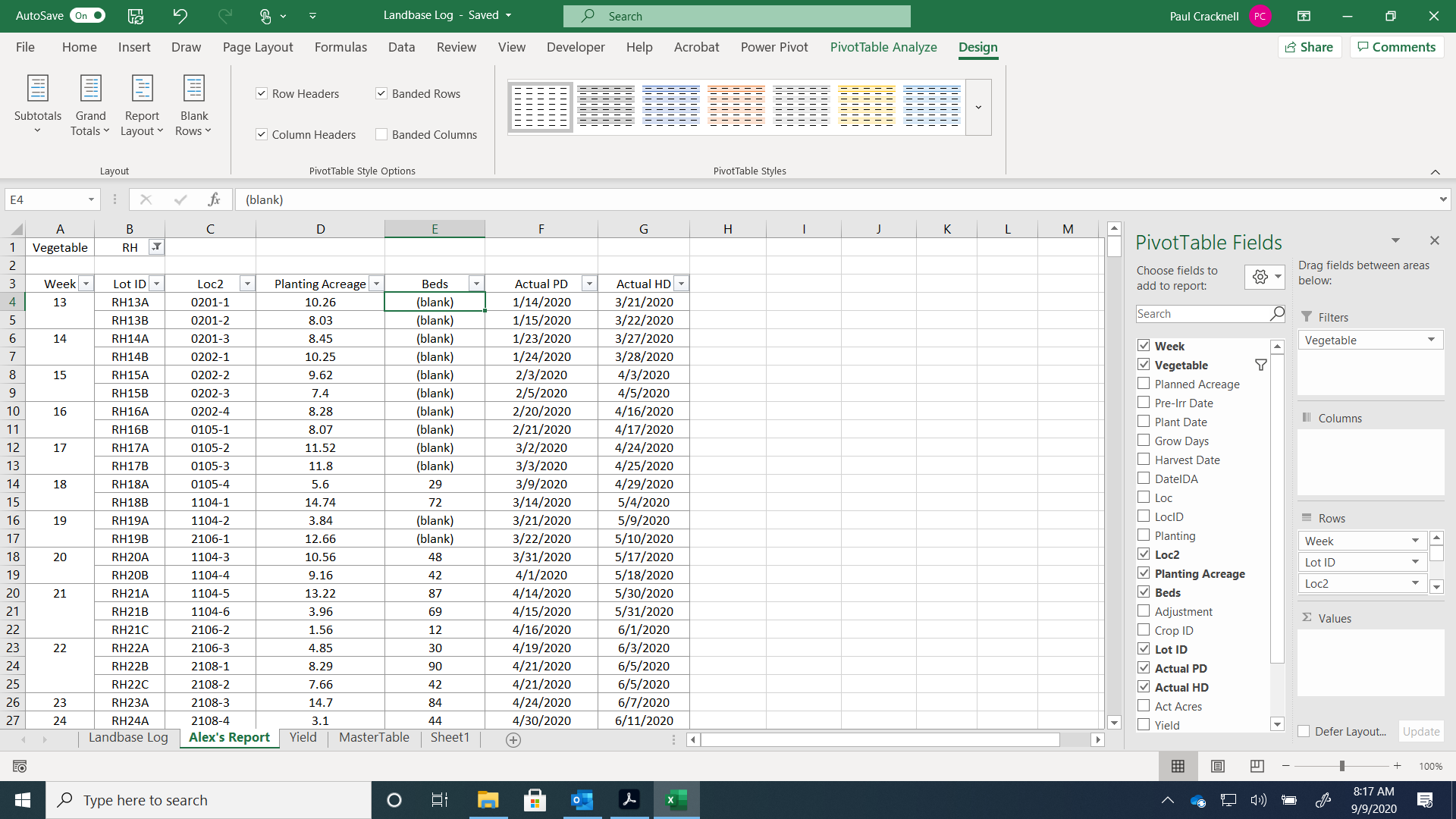Check the Planned Acreage field

pyautogui.click(x=1144, y=384)
